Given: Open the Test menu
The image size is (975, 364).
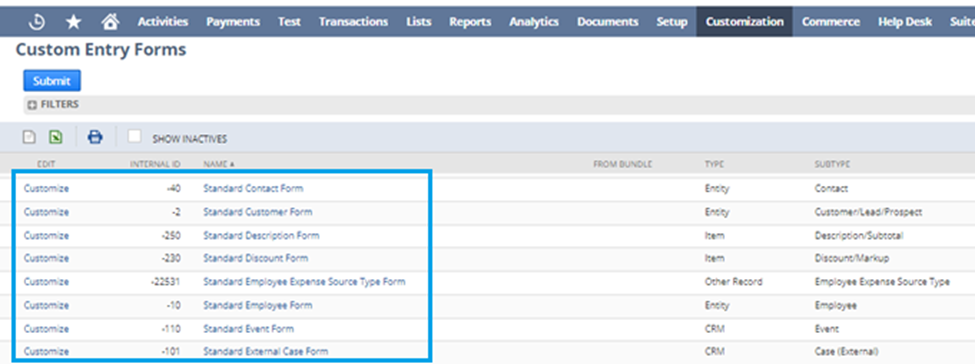Looking at the screenshot, I should tap(289, 22).
